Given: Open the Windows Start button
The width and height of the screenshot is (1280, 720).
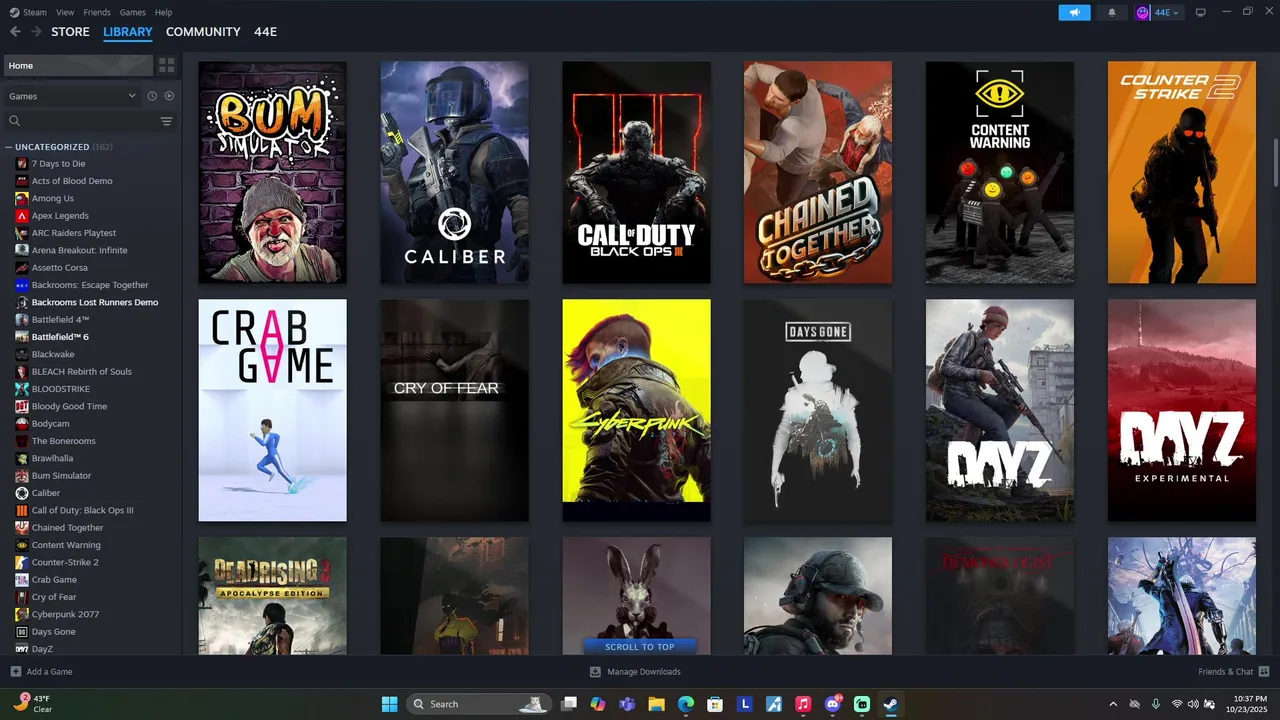Looking at the screenshot, I should click(389, 704).
